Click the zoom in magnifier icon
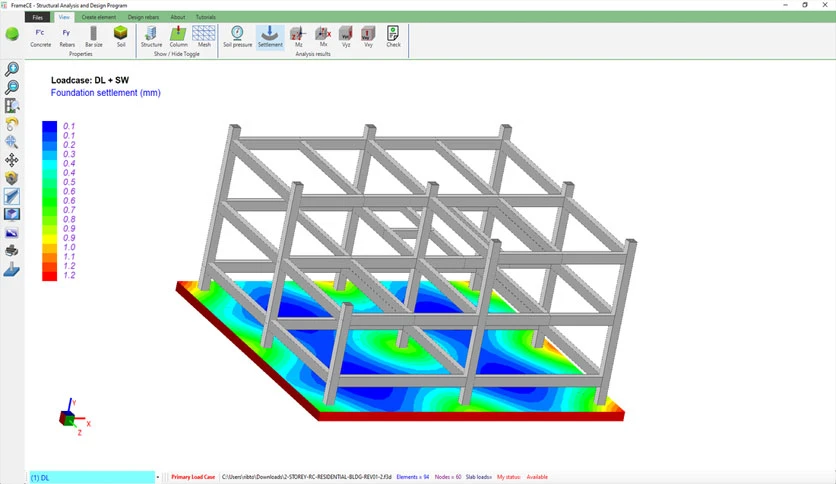This screenshot has width=836, height=484. [x=11, y=68]
